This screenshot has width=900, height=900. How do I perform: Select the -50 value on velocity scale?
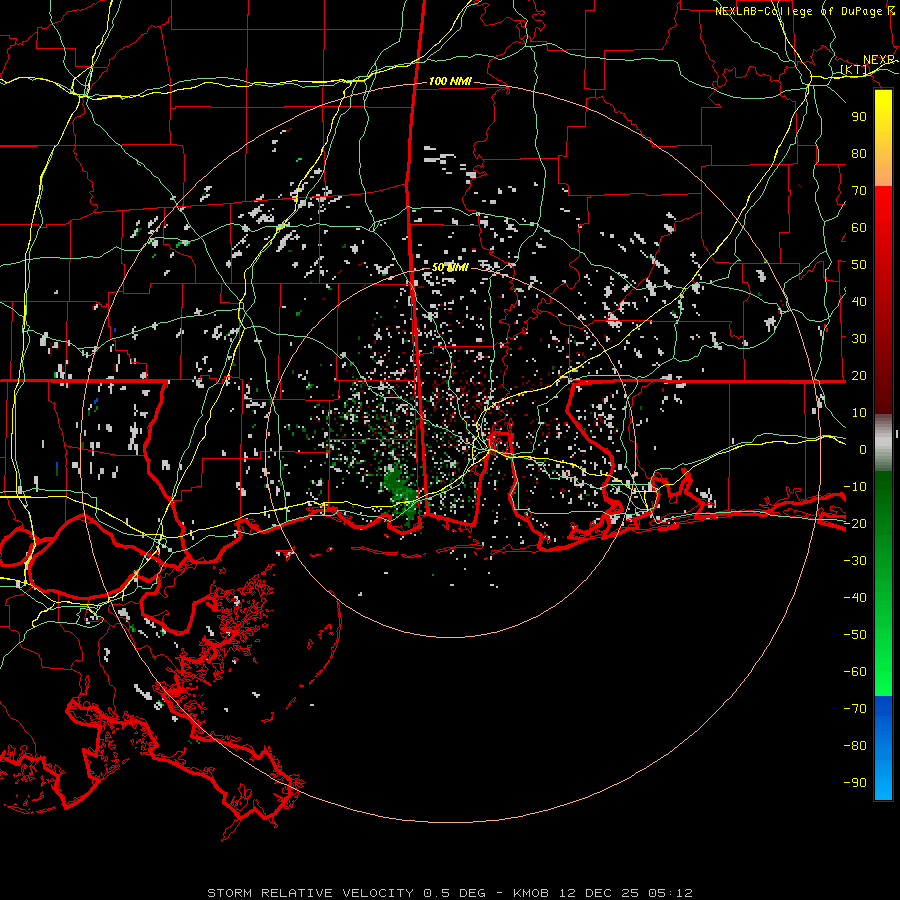[855, 635]
